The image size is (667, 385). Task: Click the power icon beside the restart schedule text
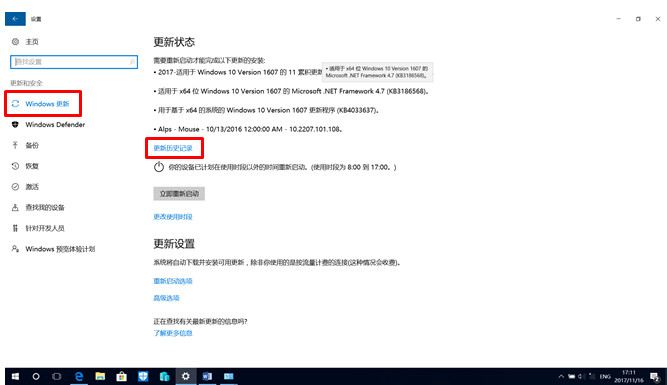click(x=159, y=167)
